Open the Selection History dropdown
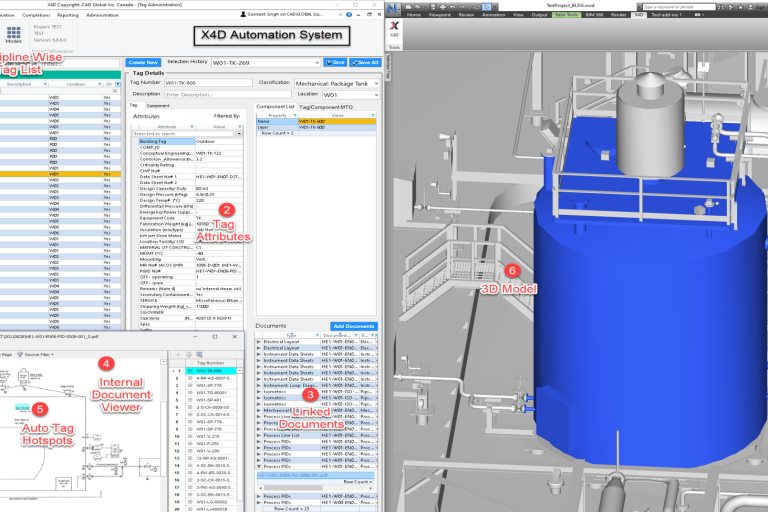This screenshot has height=512, width=768. tap(317, 63)
